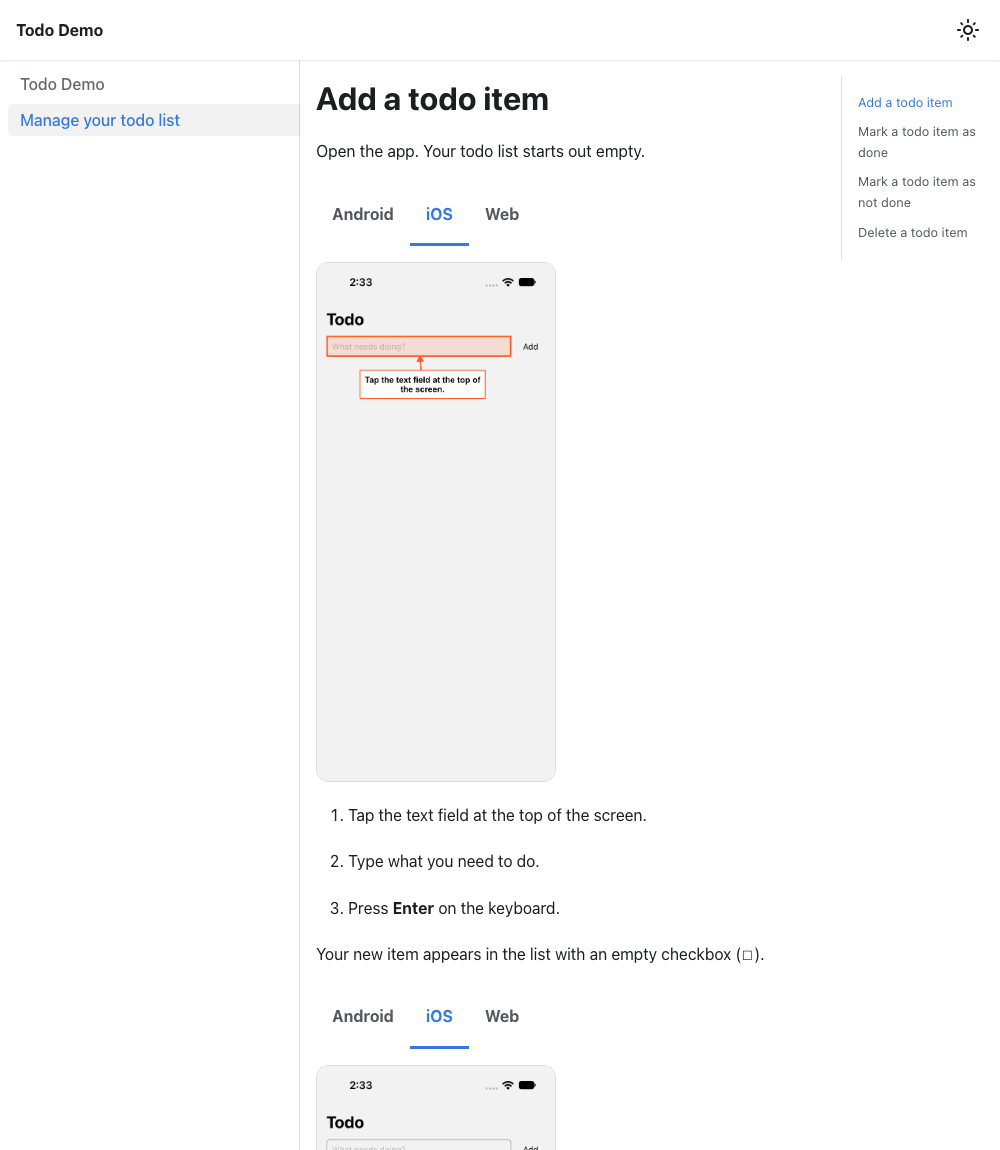Viewport: 1000px width, 1150px height.
Task: Click 'Your new item appears in the list' sentence
Action: point(540,954)
